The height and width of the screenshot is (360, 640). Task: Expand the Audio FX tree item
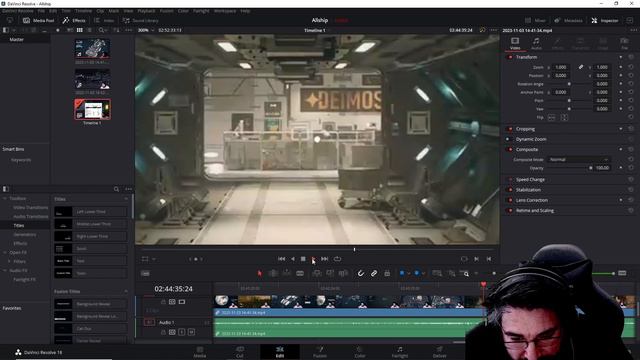[5, 271]
